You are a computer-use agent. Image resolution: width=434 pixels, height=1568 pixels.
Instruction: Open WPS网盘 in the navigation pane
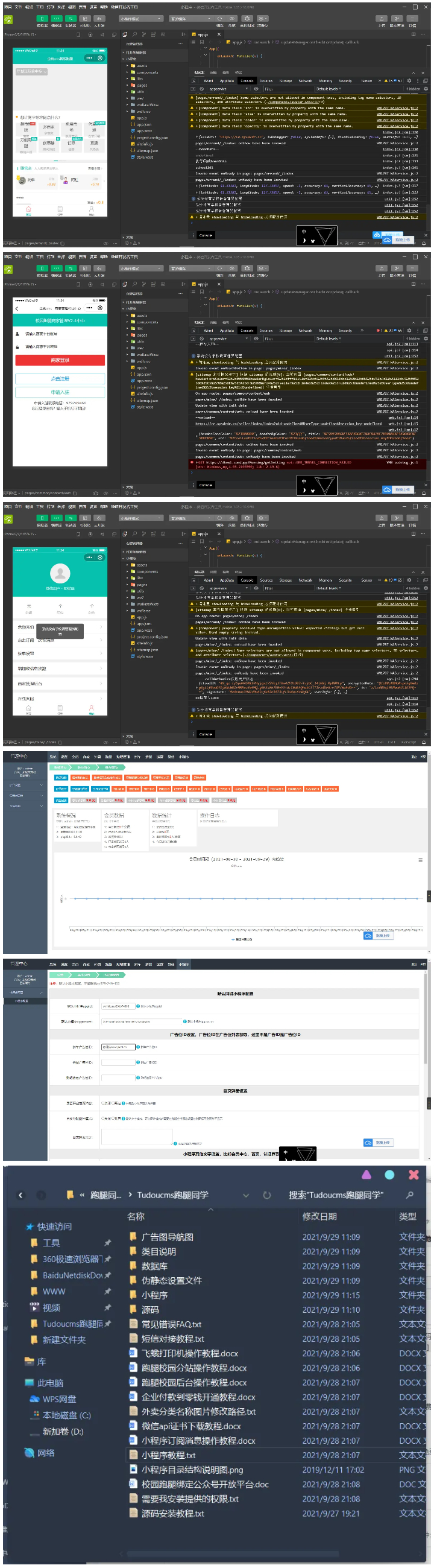tap(58, 1399)
